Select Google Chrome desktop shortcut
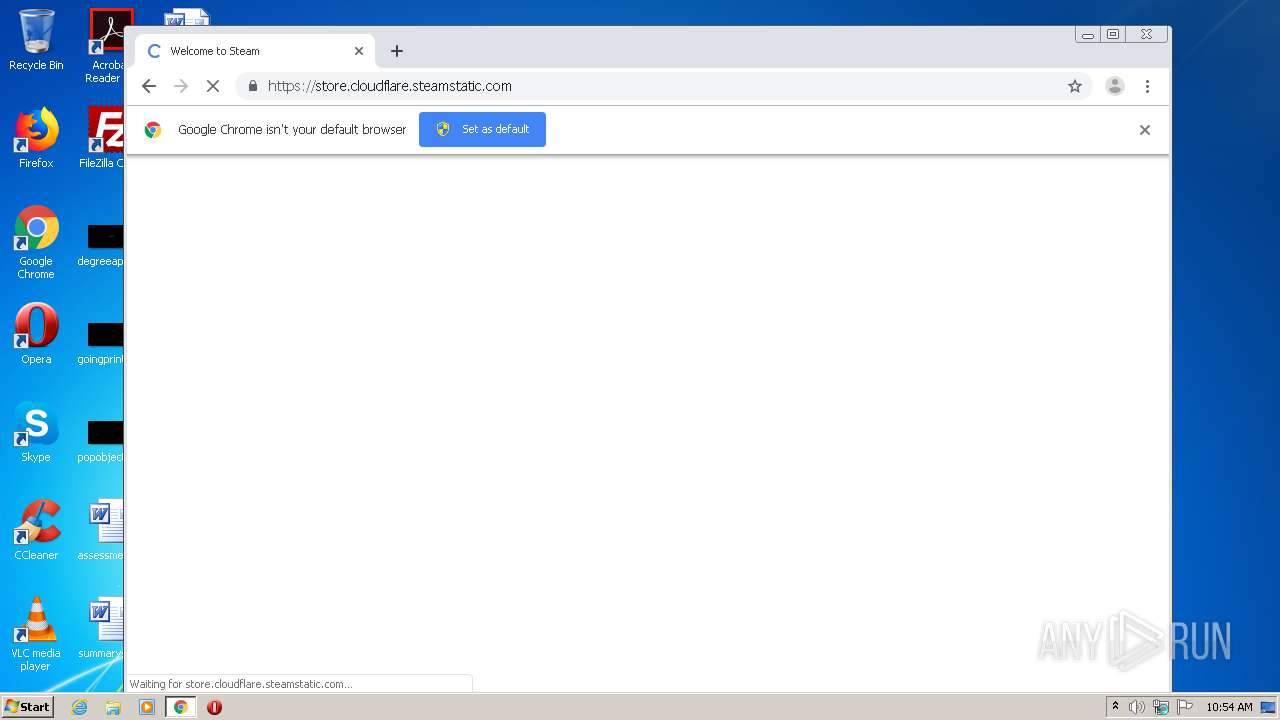Screen dimensions: 1280x720 click(36, 243)
